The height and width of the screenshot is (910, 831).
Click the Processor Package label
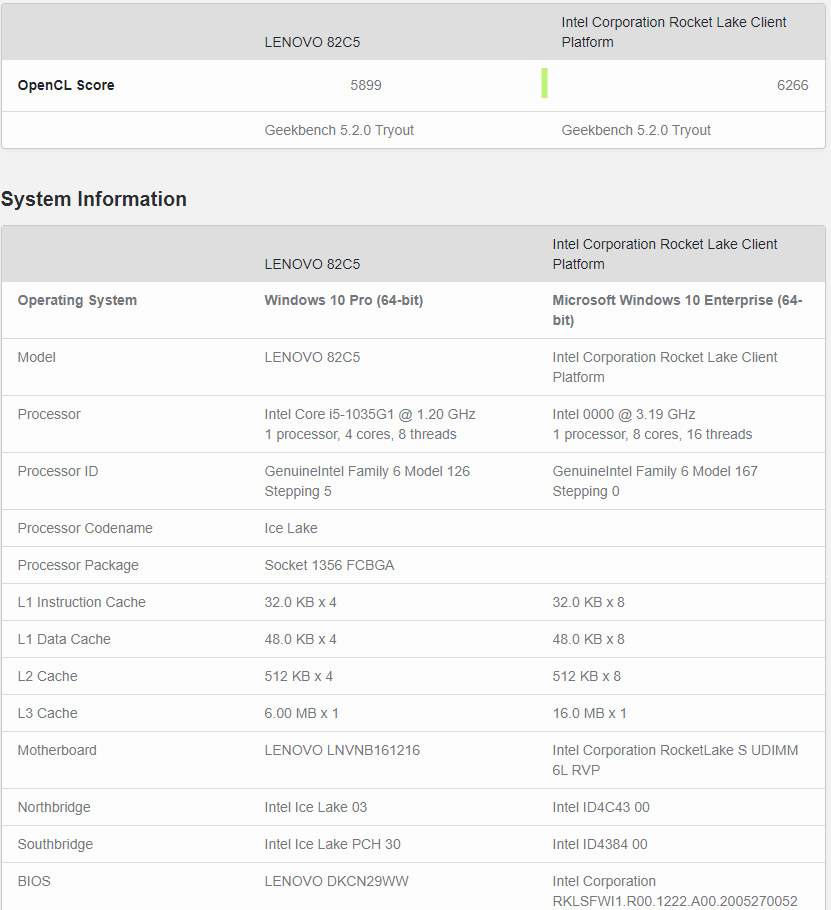[78, 565]
